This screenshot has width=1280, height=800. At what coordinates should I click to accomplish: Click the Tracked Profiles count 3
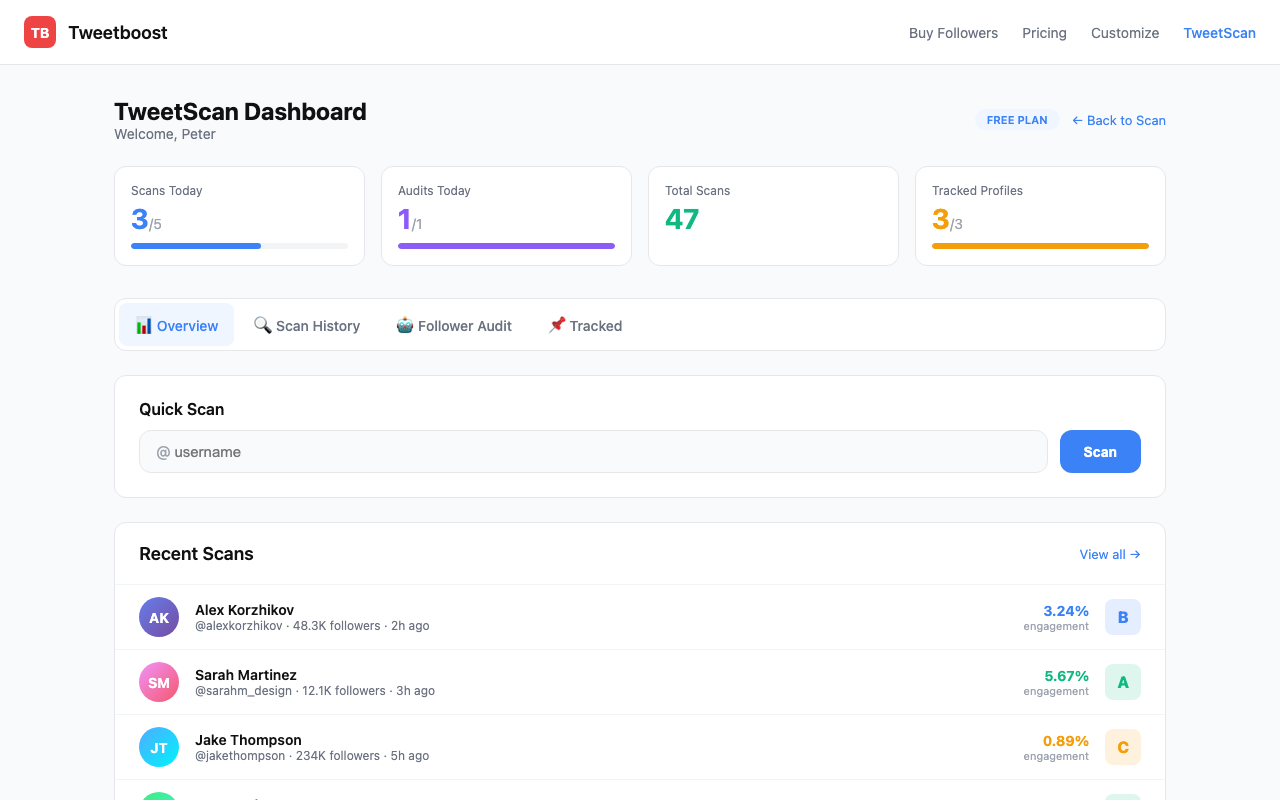point(941,219)
